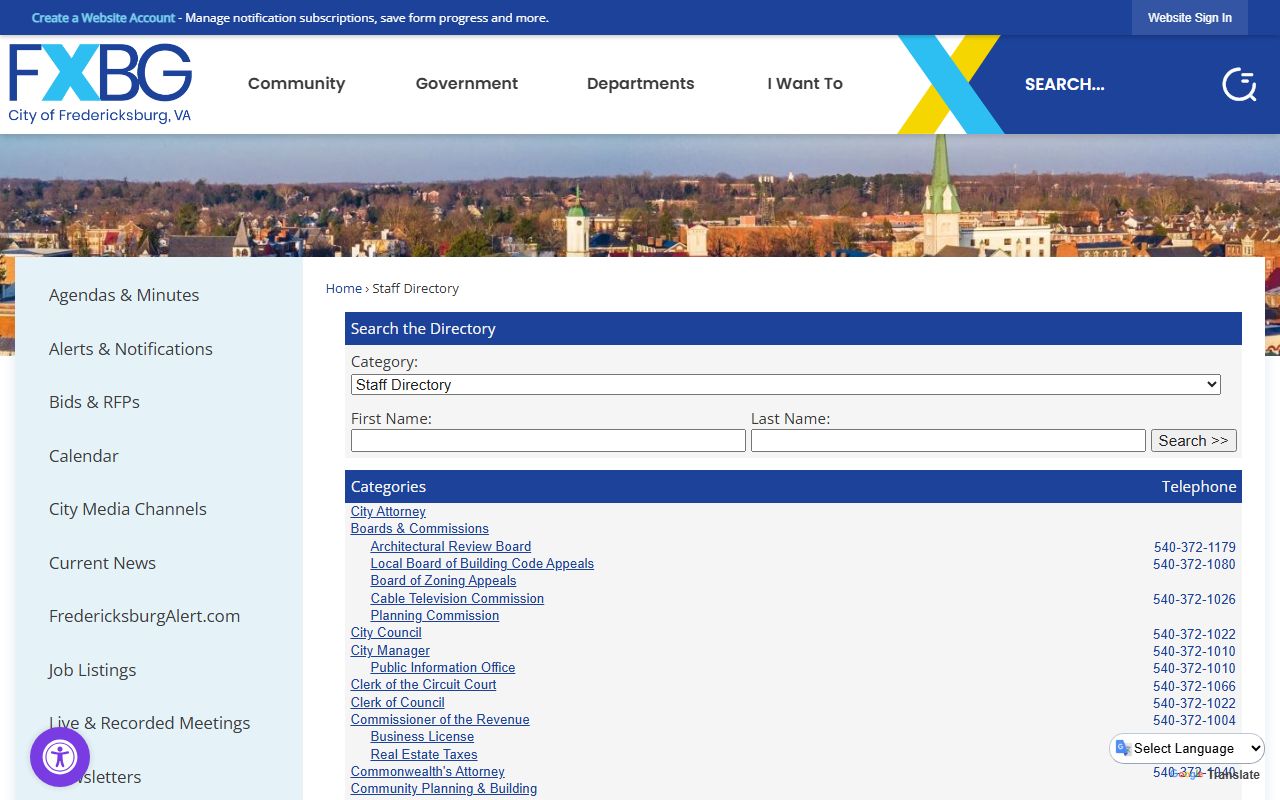The image size is (1280, 800).
Task: Open Cable Television Commission link
Action: pyautogui.click(x=457, y=599)
